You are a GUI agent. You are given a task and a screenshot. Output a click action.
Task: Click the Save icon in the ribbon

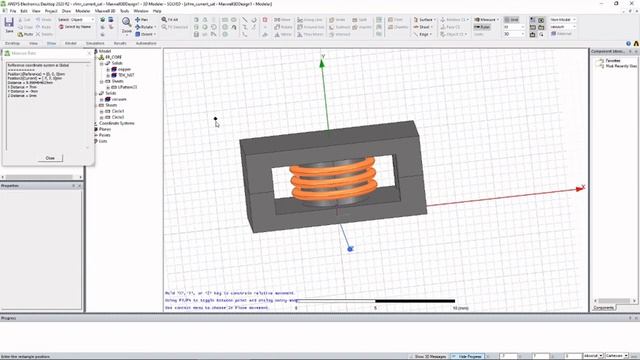(x=9, y=24)
